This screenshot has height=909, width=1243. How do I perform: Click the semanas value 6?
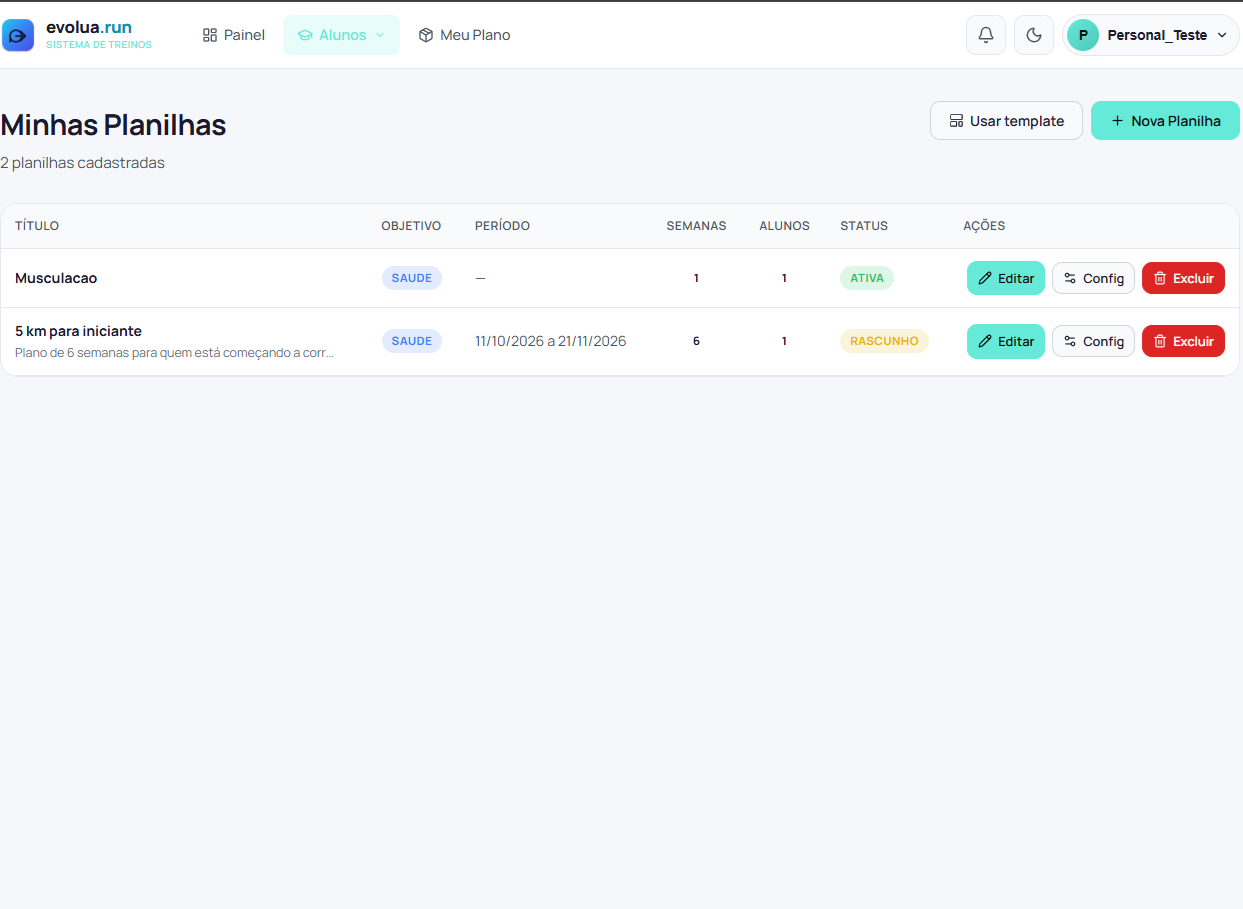point(696,341)
